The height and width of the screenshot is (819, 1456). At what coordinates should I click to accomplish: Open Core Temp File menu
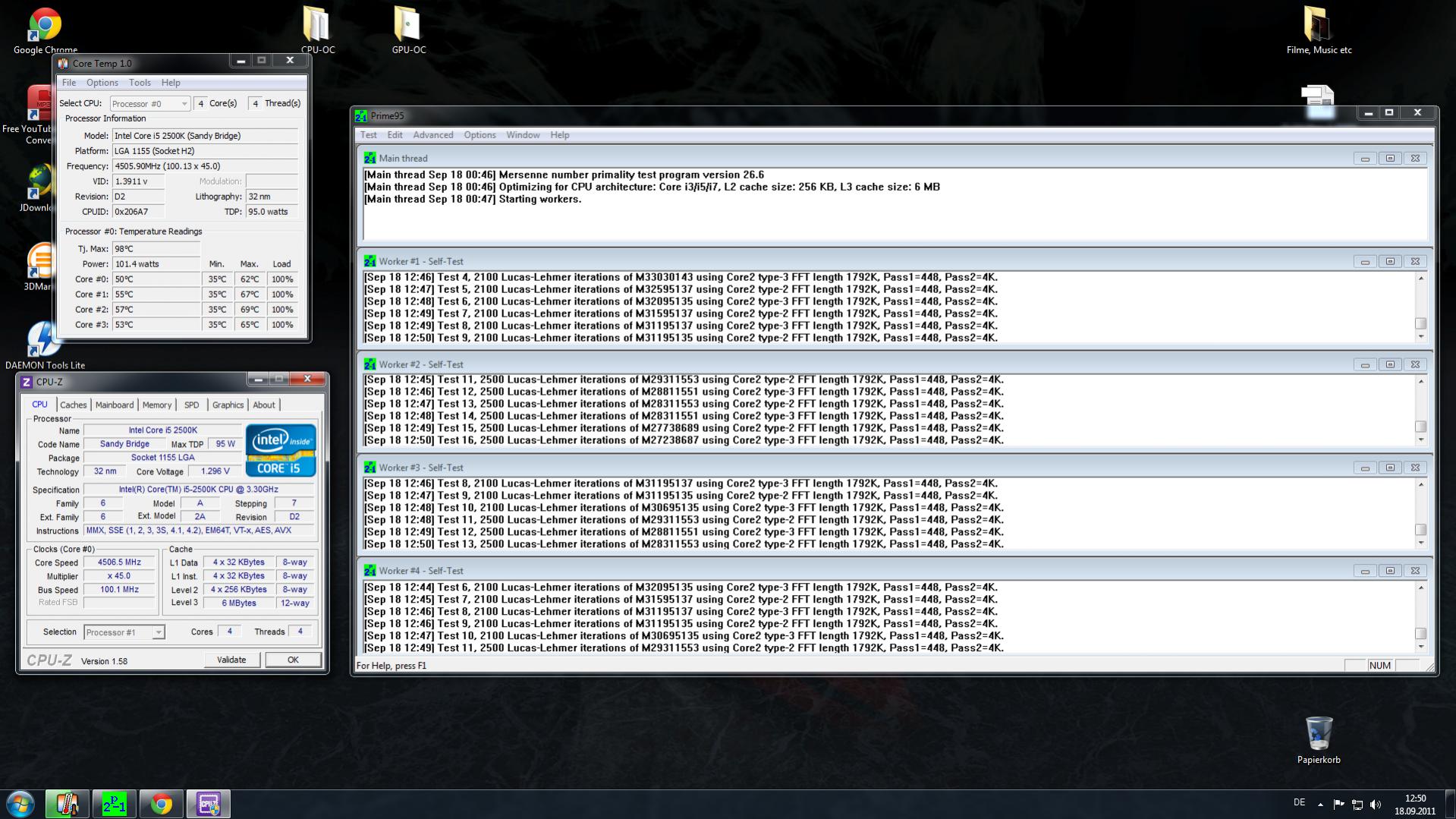pos(69,83)
